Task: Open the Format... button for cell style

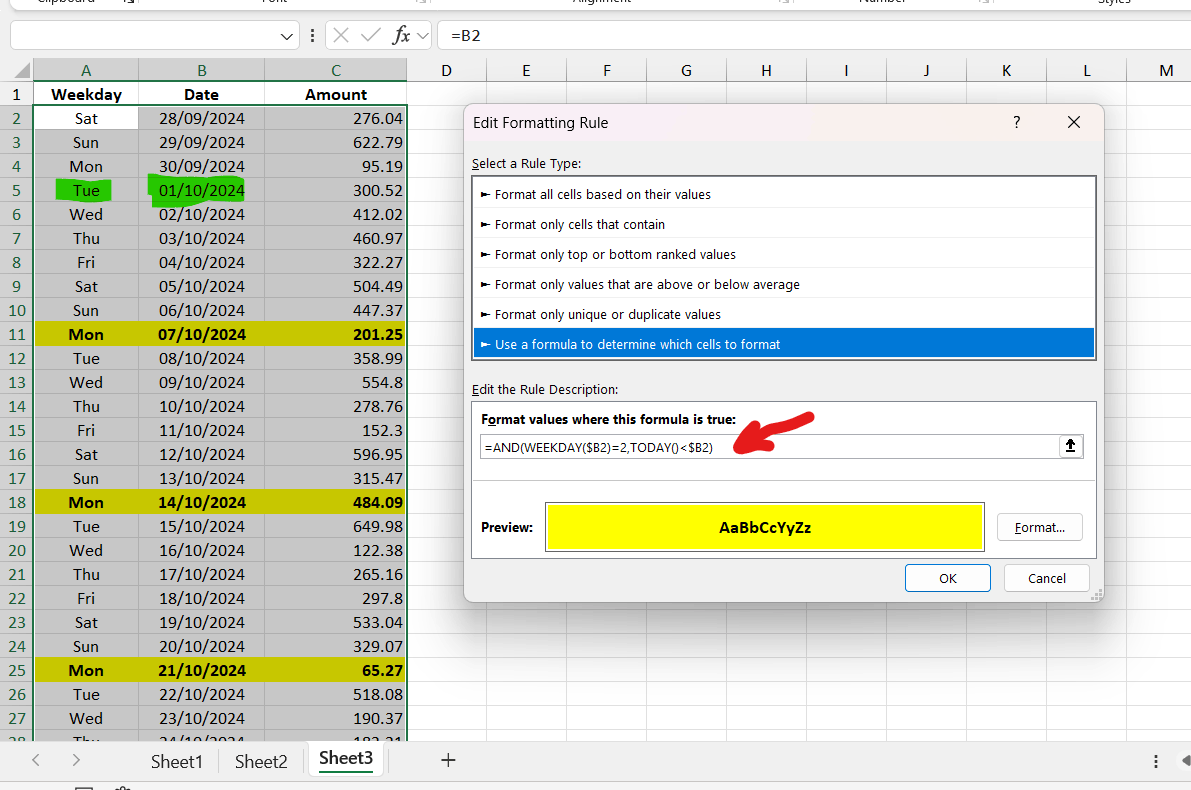Action: [1039, 527]
